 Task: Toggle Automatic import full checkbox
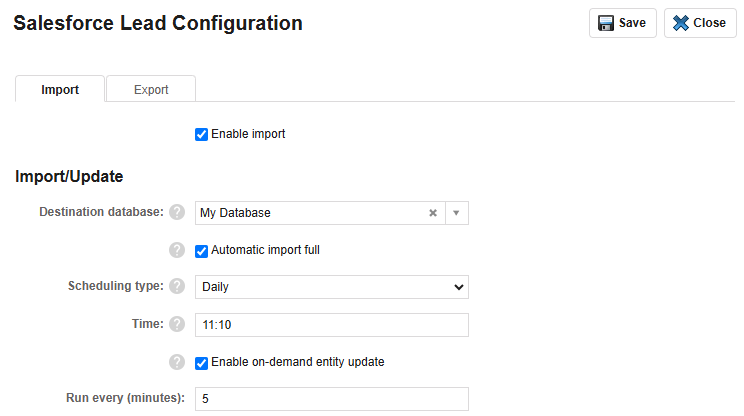201,251
